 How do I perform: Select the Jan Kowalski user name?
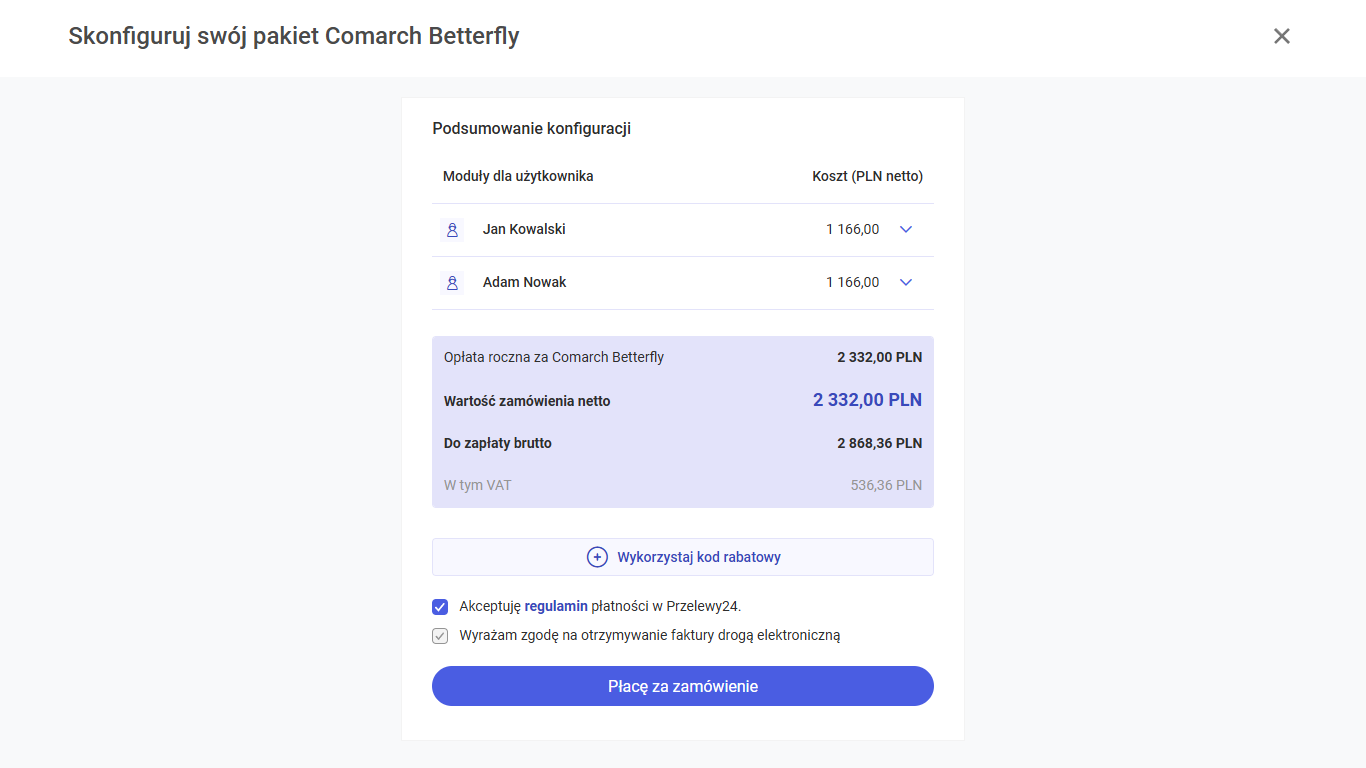click(524, 229)
